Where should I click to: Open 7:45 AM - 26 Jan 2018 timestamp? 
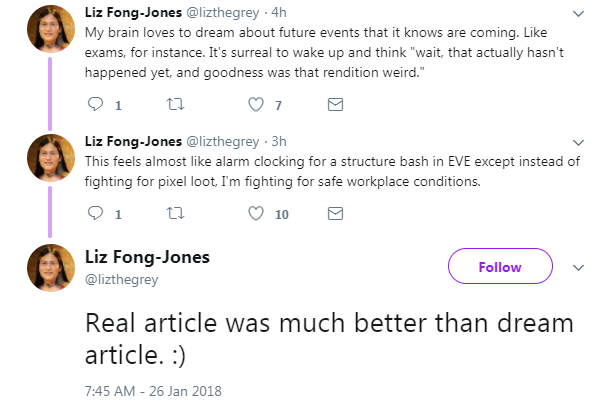153,391
